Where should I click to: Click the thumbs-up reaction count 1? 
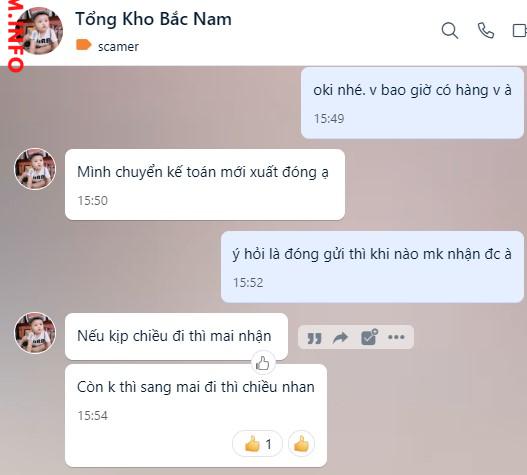click(x=257, y=444)
